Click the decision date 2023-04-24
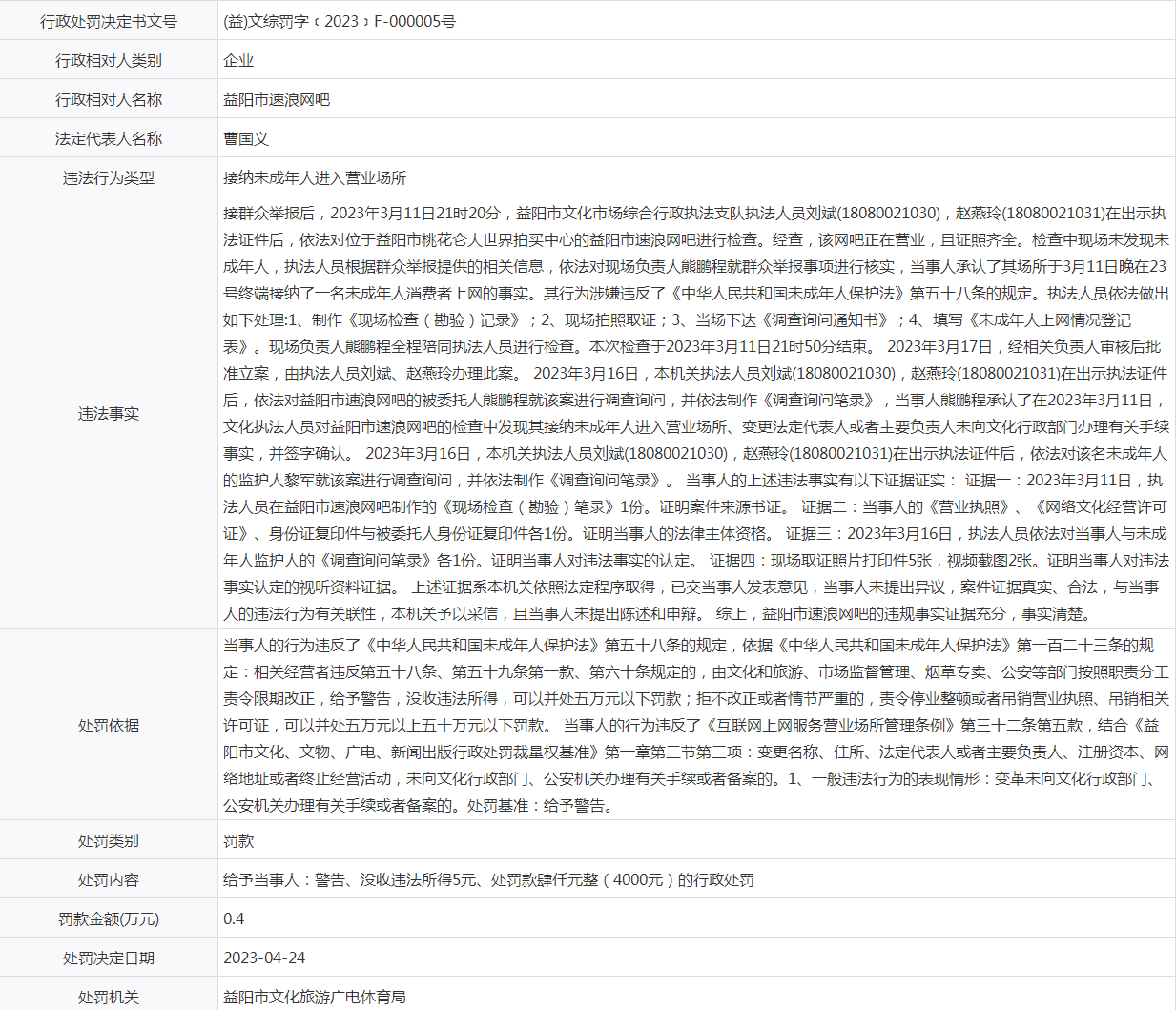This screenshot has height=1010, width=1176. [x=264, y=958]
